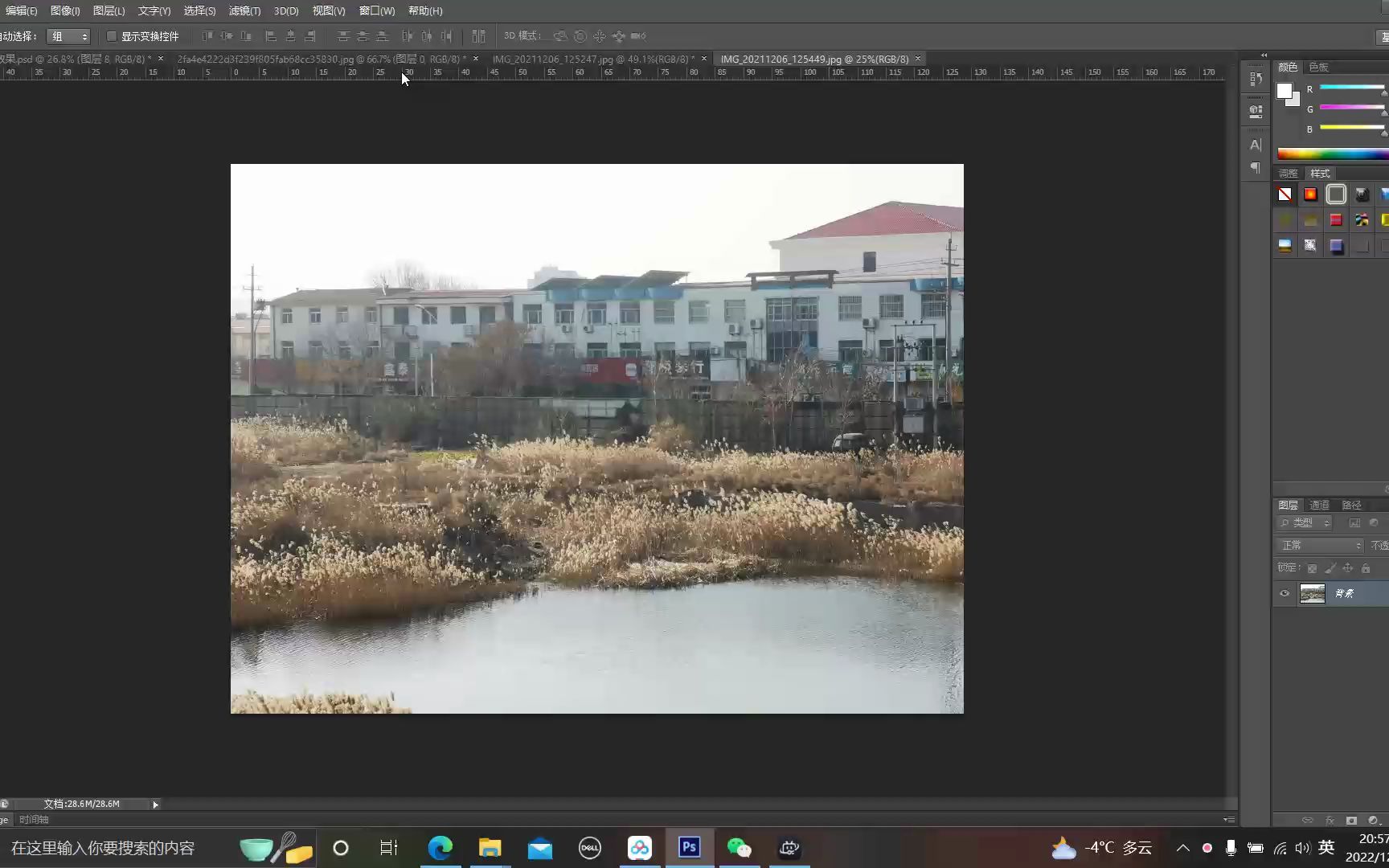Click the R channel color slider
1389x868 pixels.
click(x=1352, y=88)
